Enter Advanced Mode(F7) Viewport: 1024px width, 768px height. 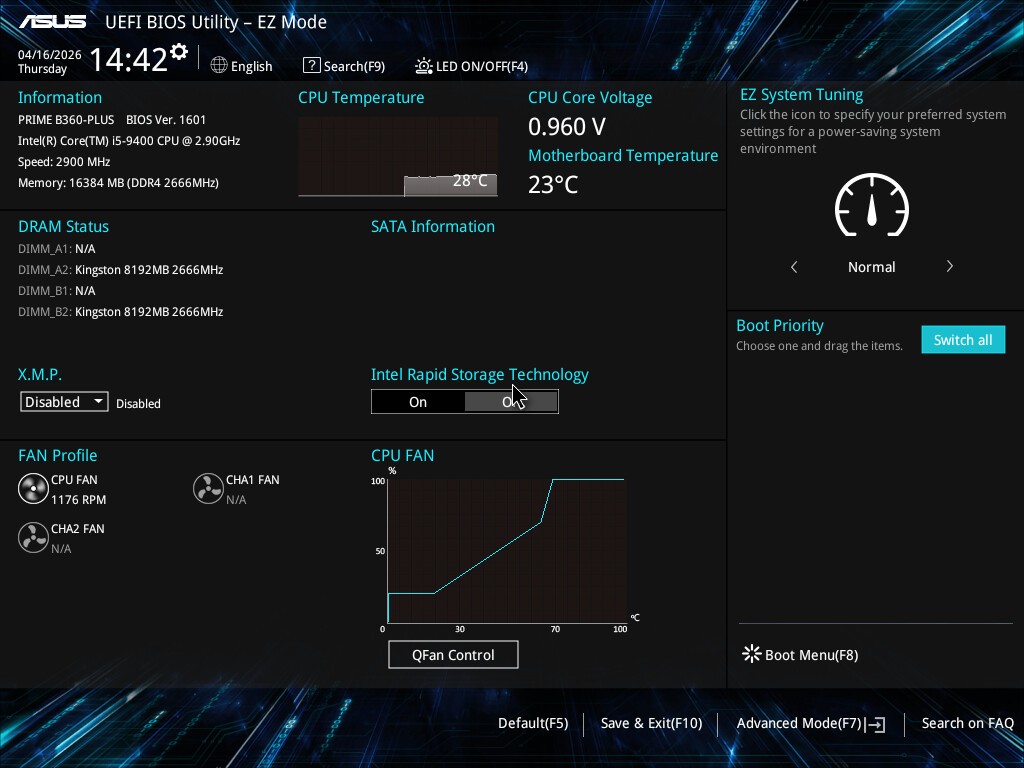pos(799,723)
